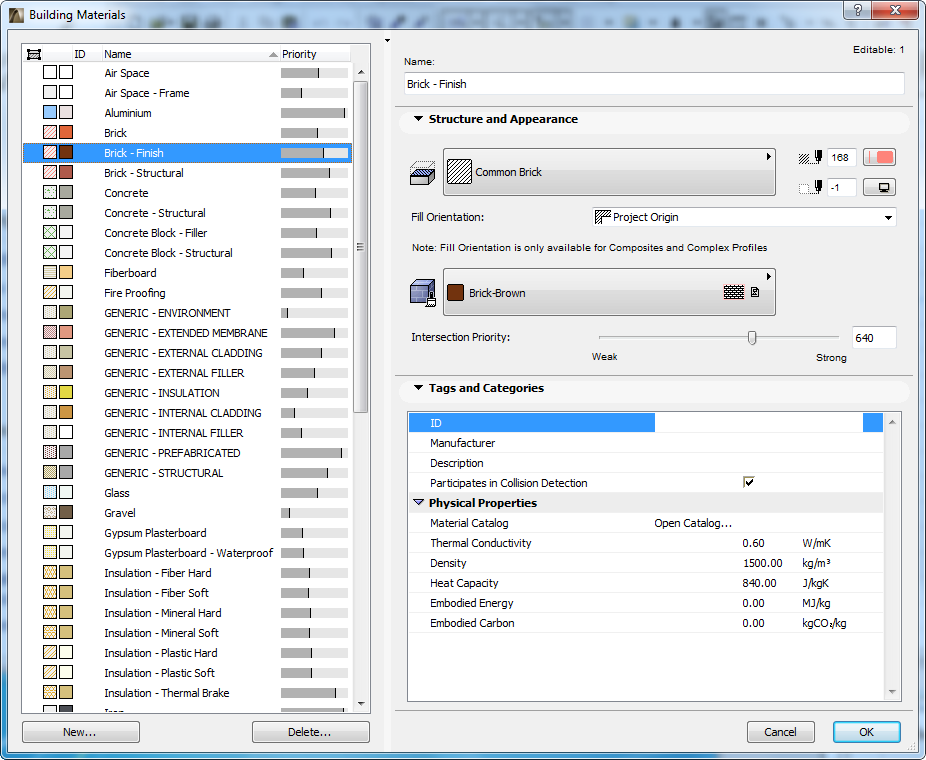The height and width of the screenshot is (760, 926).
Task: Click the cut fill column header icon
Action: point(34,54)
